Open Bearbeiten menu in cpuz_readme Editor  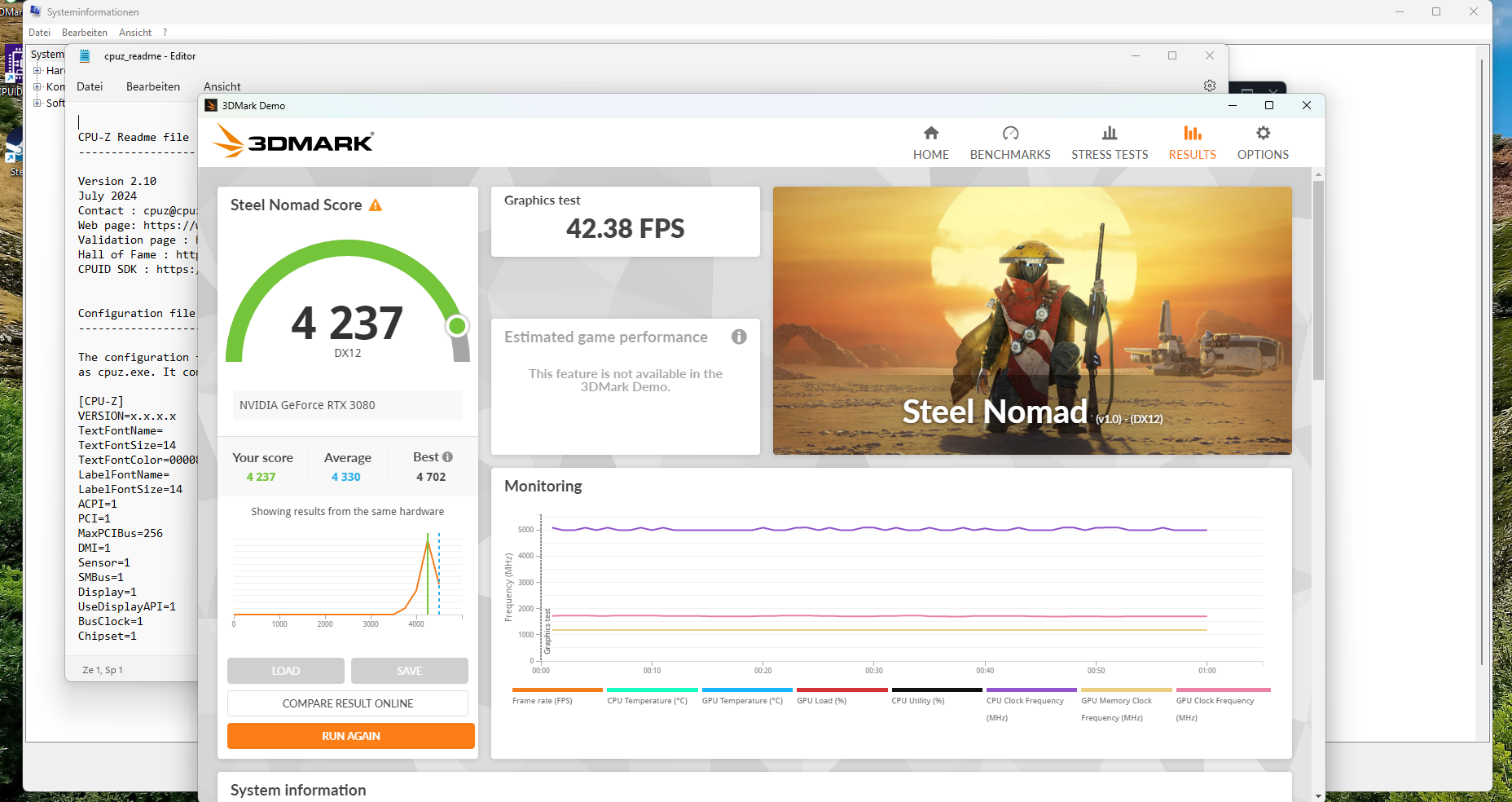pyautogui.click(x=153, y=86)
